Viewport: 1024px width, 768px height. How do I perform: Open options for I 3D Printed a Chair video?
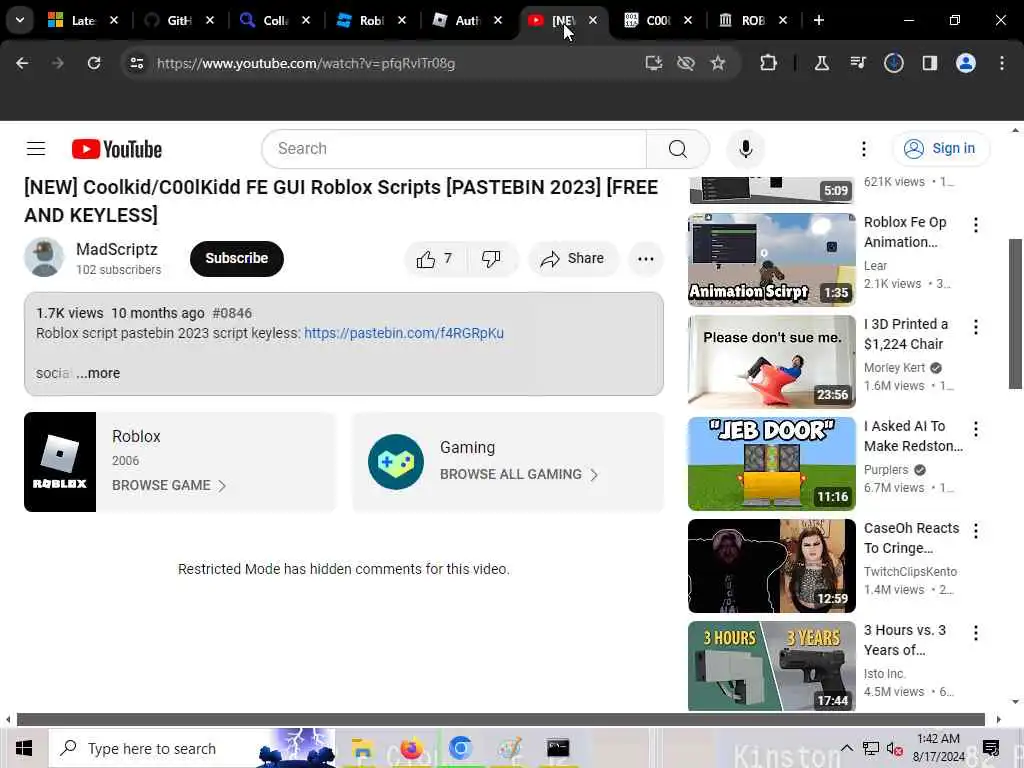coord(976,327)
